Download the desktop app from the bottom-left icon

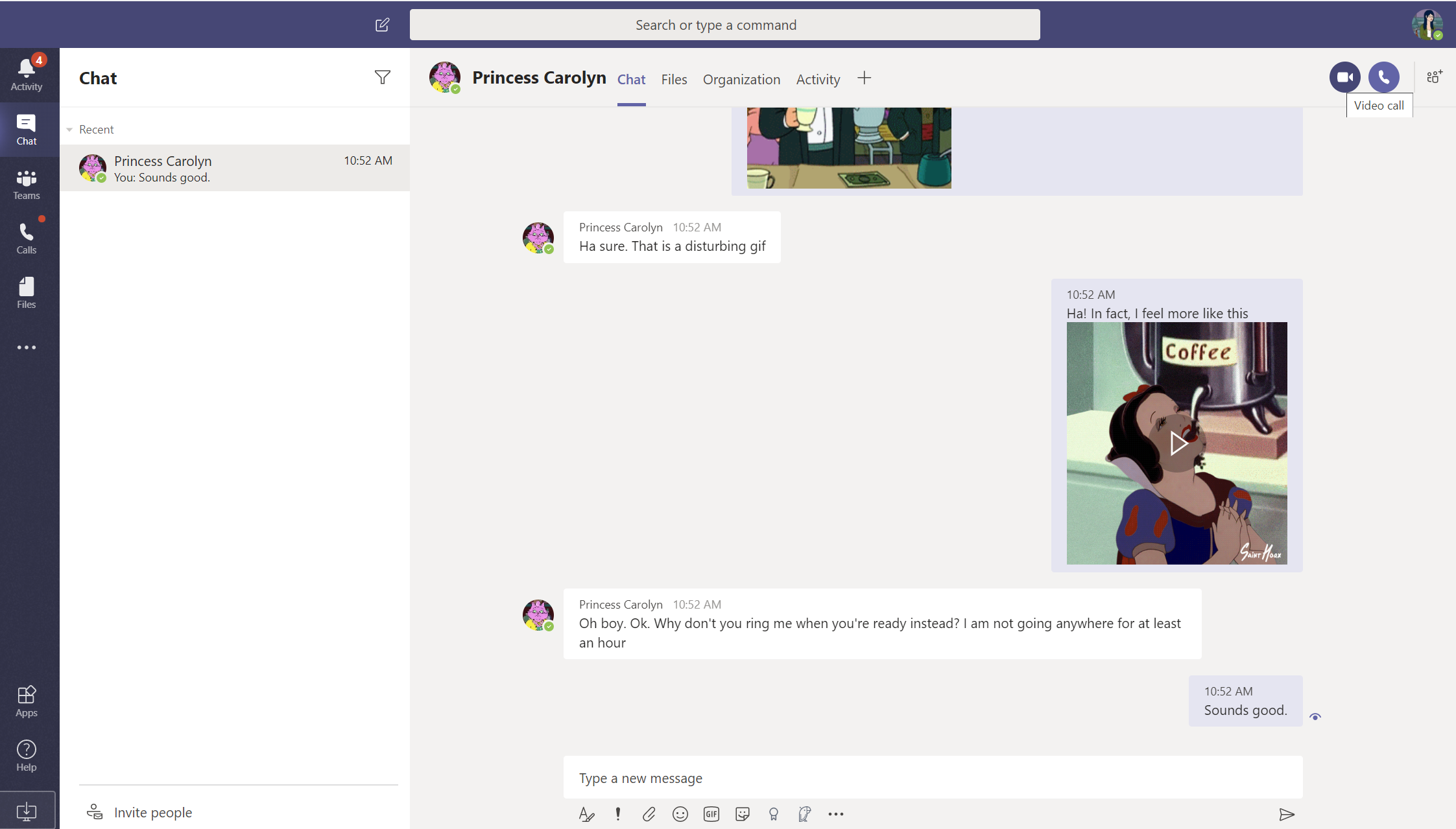pos(27,811)
